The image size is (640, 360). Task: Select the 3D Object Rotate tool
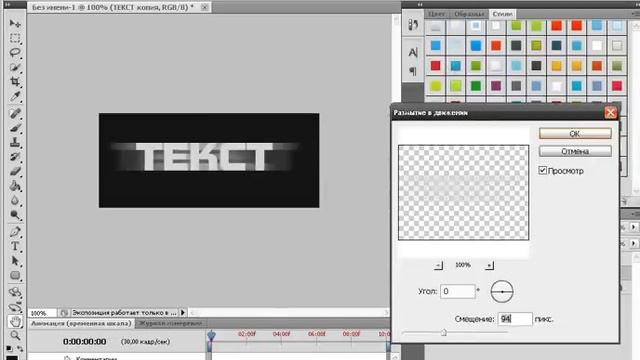15,292
